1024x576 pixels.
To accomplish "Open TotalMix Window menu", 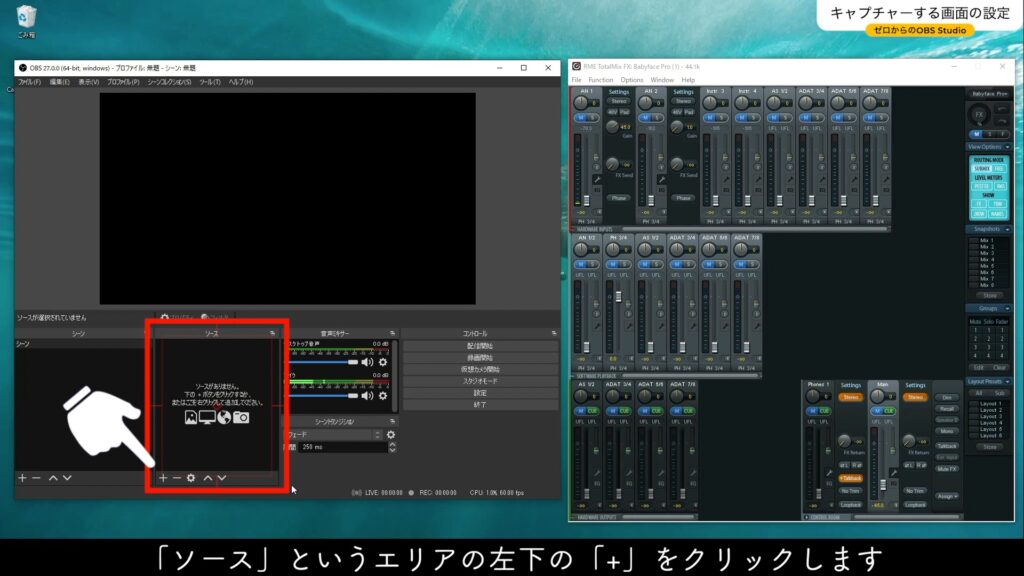I will (x=662, y=80).
